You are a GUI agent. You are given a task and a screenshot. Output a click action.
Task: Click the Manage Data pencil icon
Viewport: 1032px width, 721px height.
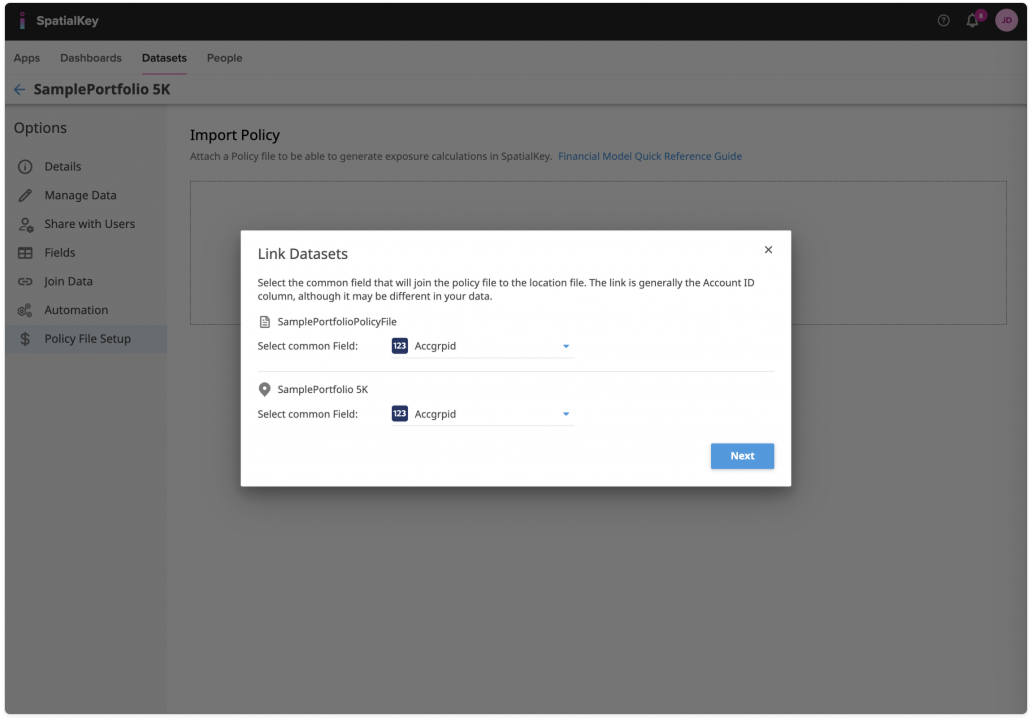[x=26, y=196]
